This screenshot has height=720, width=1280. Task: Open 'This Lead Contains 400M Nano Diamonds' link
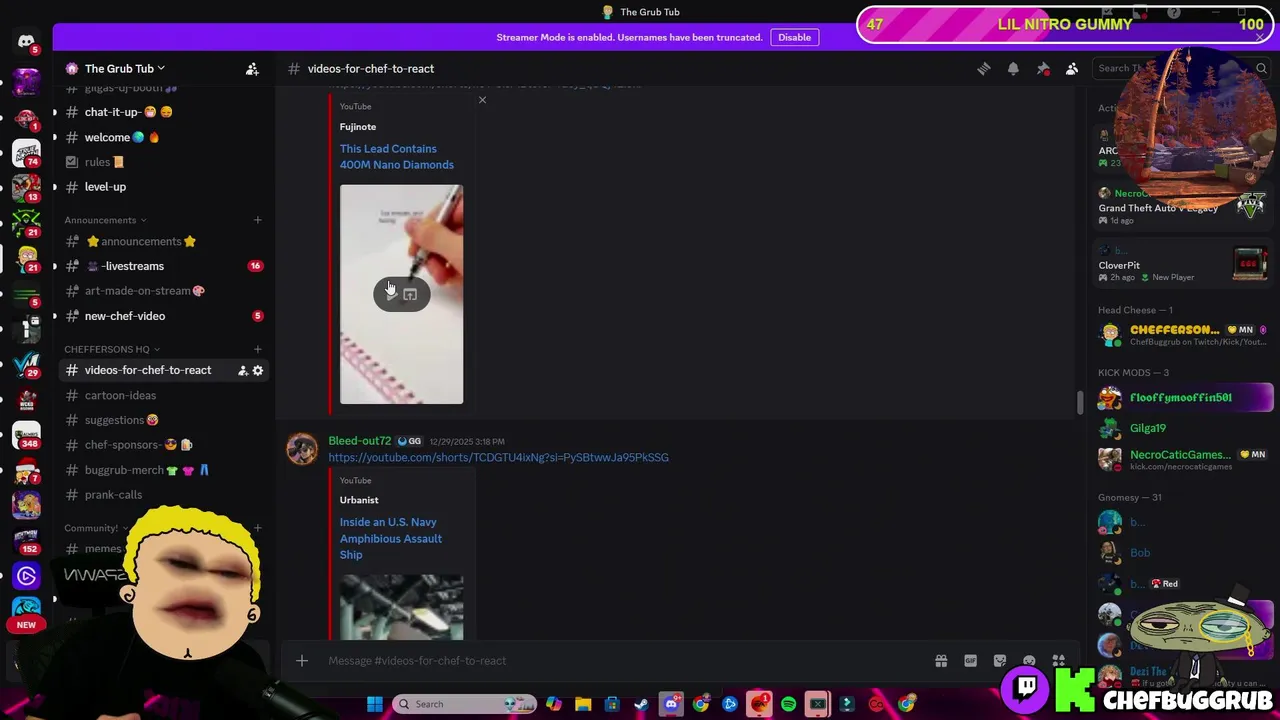pyautogui.click(x=396, y=157)
